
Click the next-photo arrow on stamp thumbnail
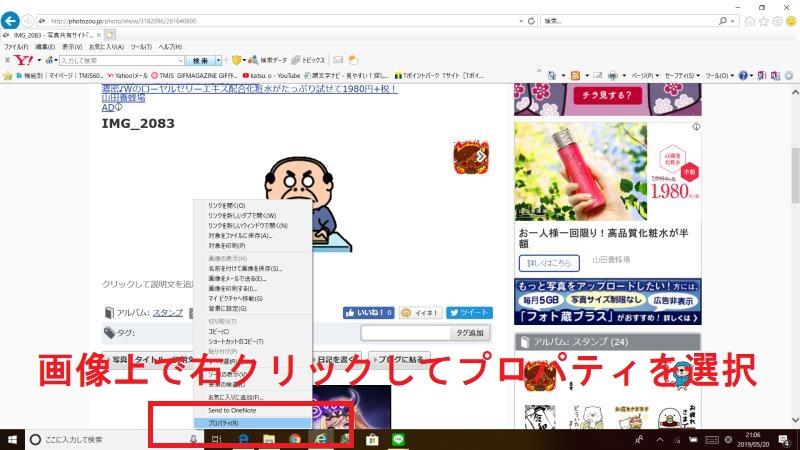coord(481,157)
